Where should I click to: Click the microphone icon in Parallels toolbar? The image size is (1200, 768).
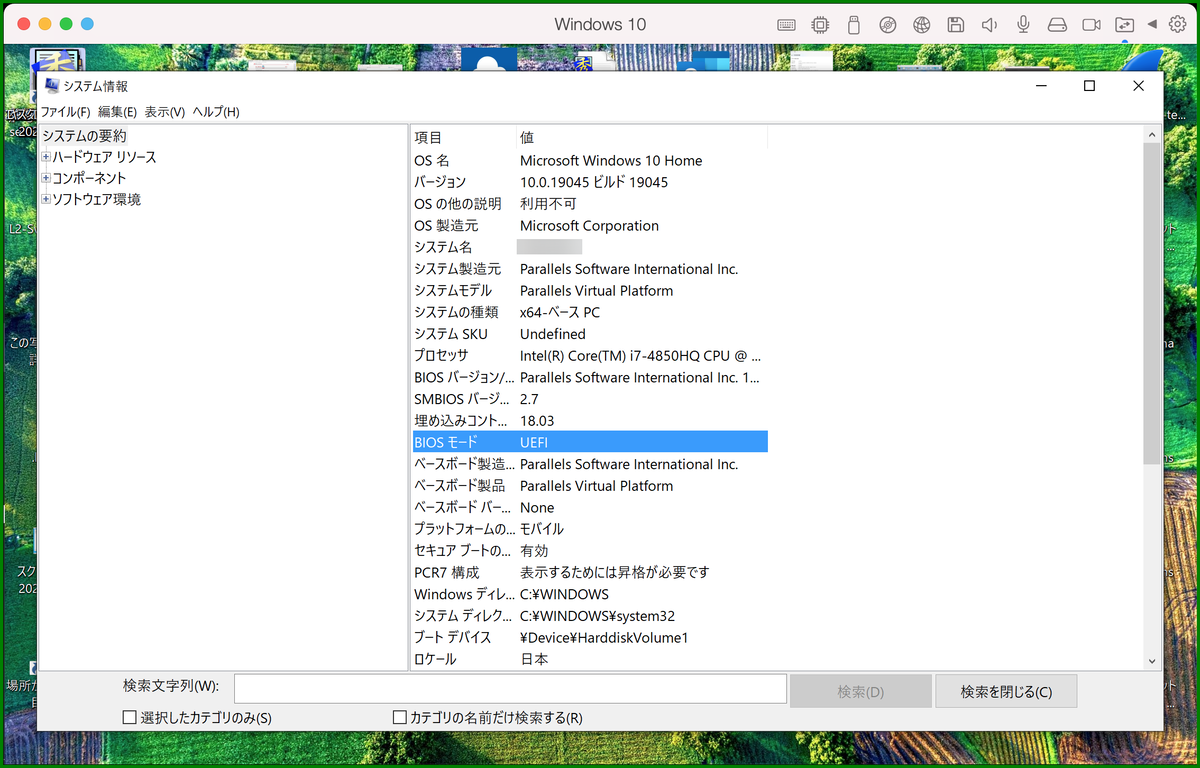(x=1023, y=25)
